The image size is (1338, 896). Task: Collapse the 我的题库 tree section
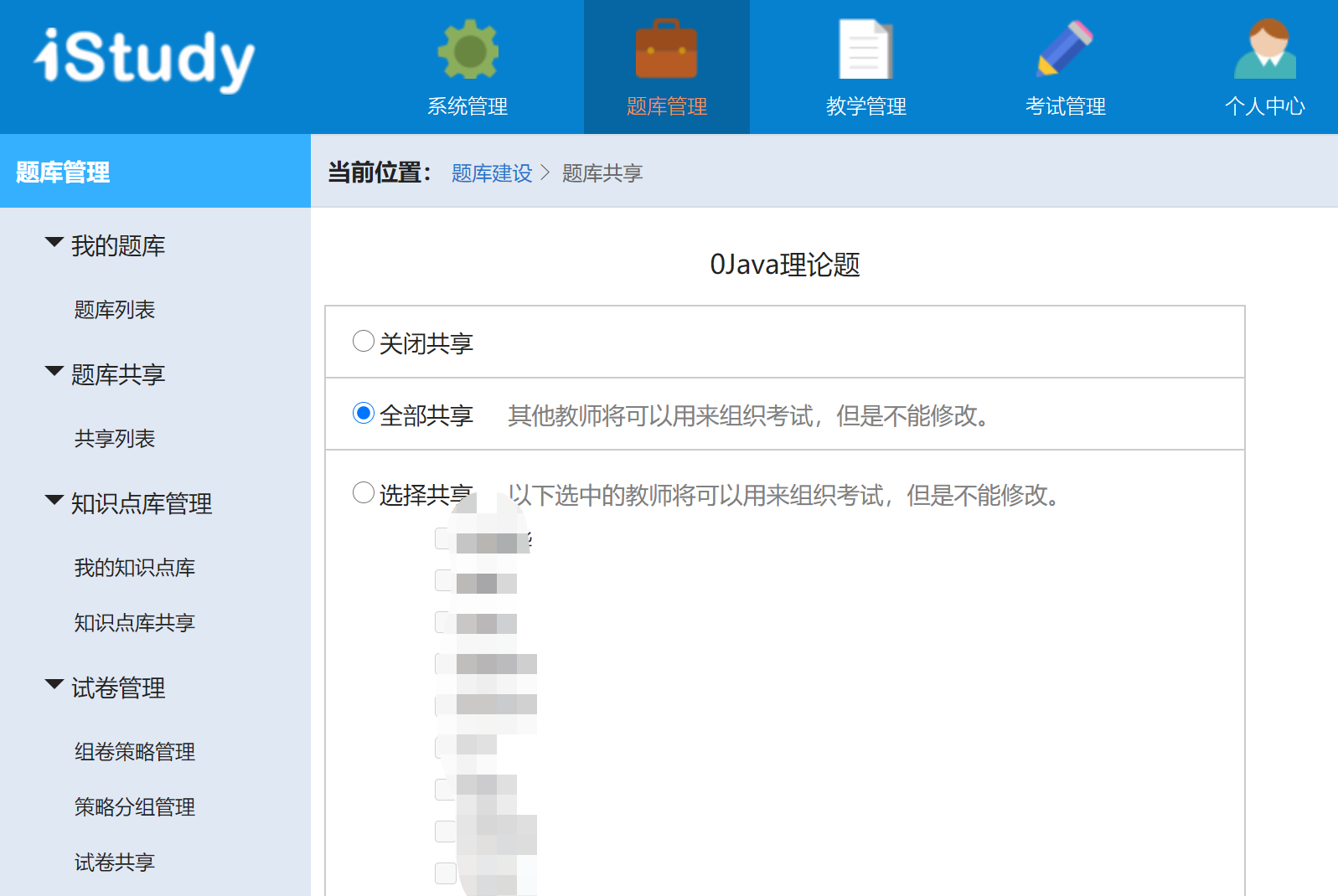tap(54, 244)
